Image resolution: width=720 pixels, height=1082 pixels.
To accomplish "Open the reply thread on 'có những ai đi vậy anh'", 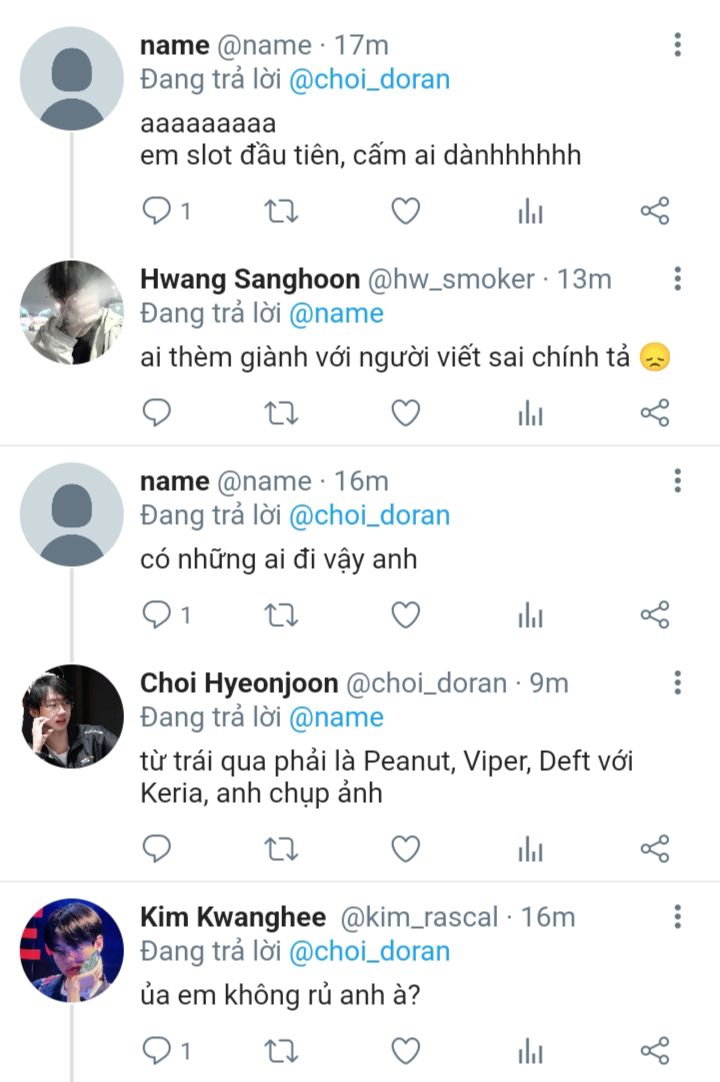I will coord(157,614).
